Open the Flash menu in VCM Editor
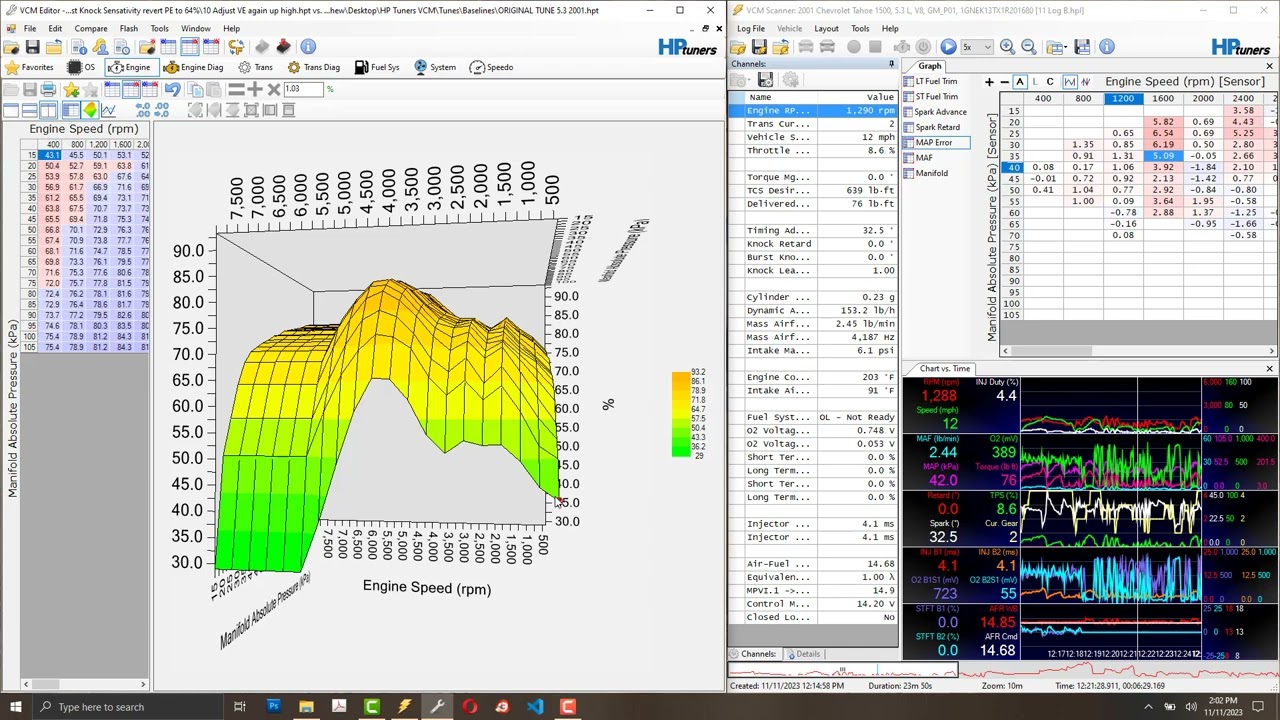Viewport: 1280px width, 720px height. (129, 28)
